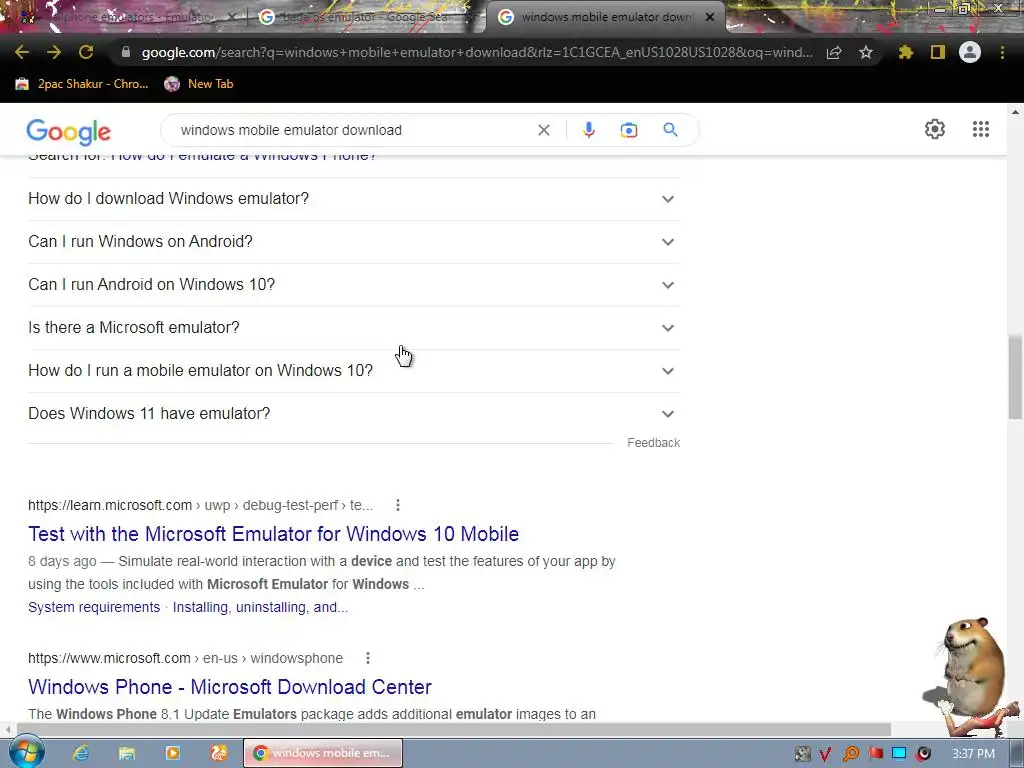
Task: Expand 'How do I run a mobile emulator on Windows 10?'
Action: [353, 371]
